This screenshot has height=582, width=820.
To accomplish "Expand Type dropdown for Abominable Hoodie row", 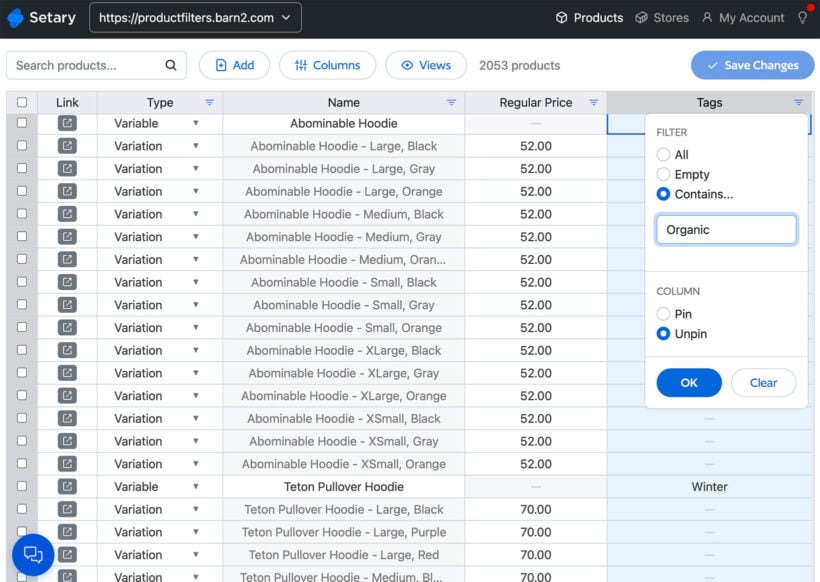I will tap(195, 124).
